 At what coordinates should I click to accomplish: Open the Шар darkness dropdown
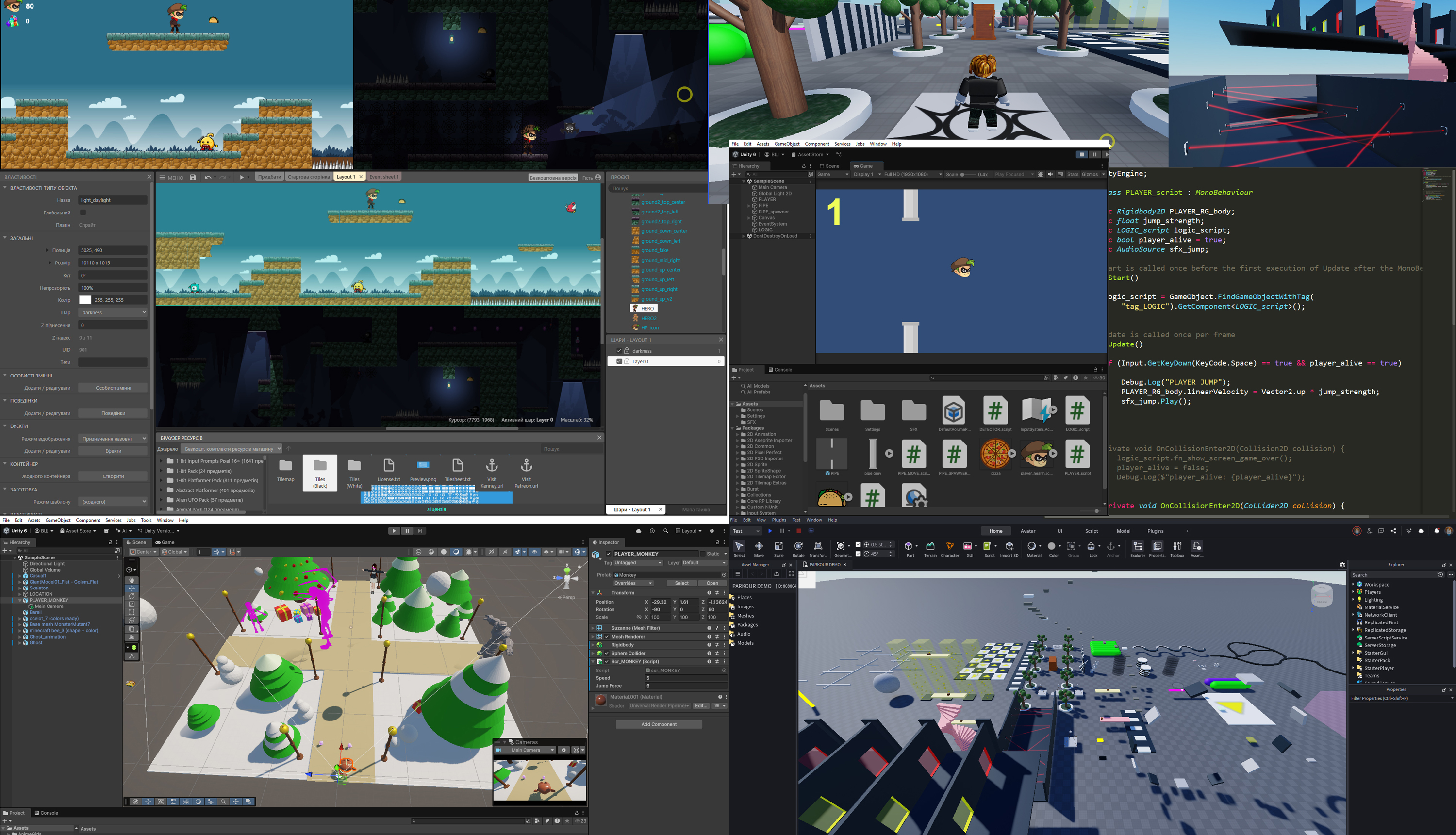pos(113,312)
